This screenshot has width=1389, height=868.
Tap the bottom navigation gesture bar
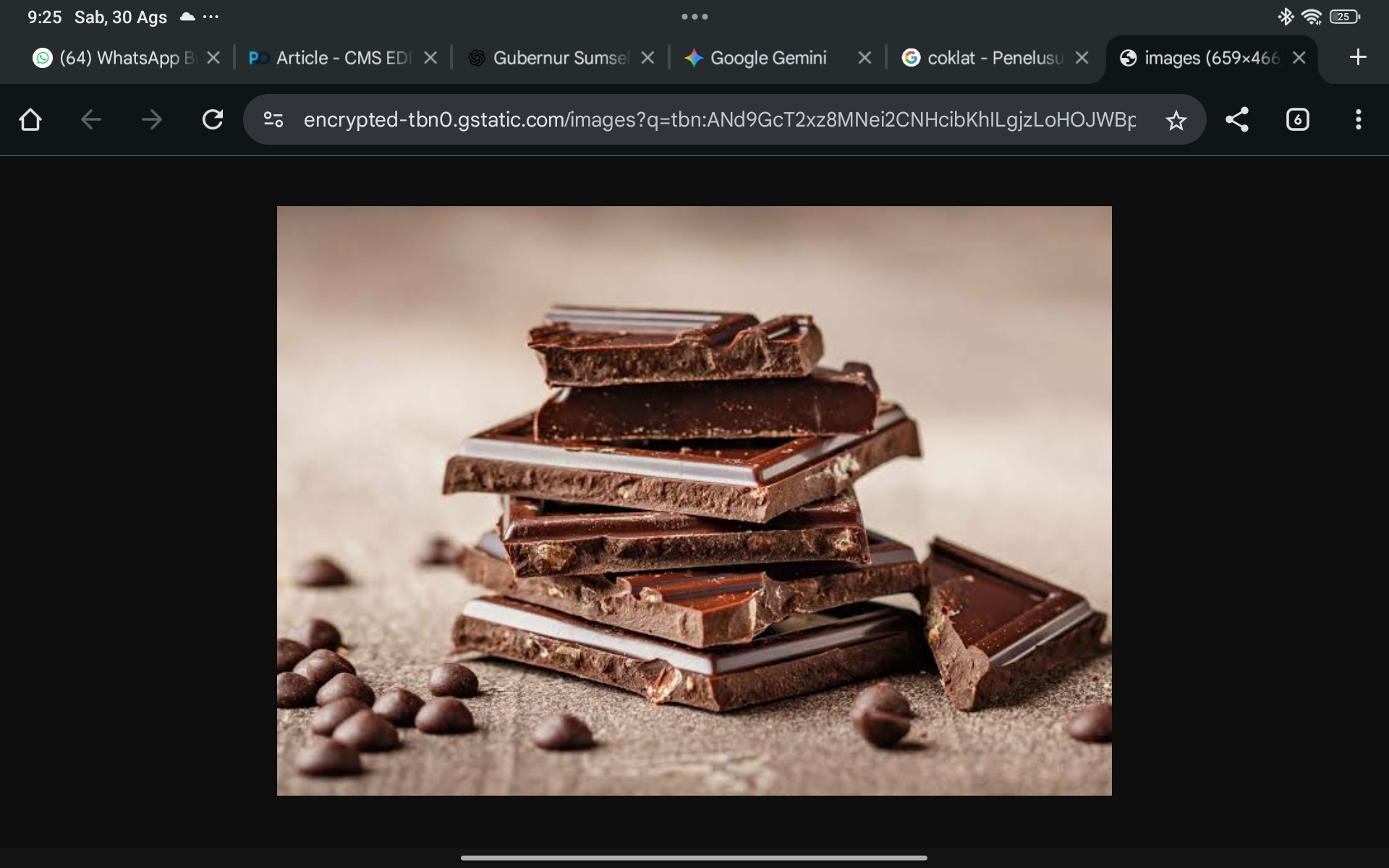point(694,858)
